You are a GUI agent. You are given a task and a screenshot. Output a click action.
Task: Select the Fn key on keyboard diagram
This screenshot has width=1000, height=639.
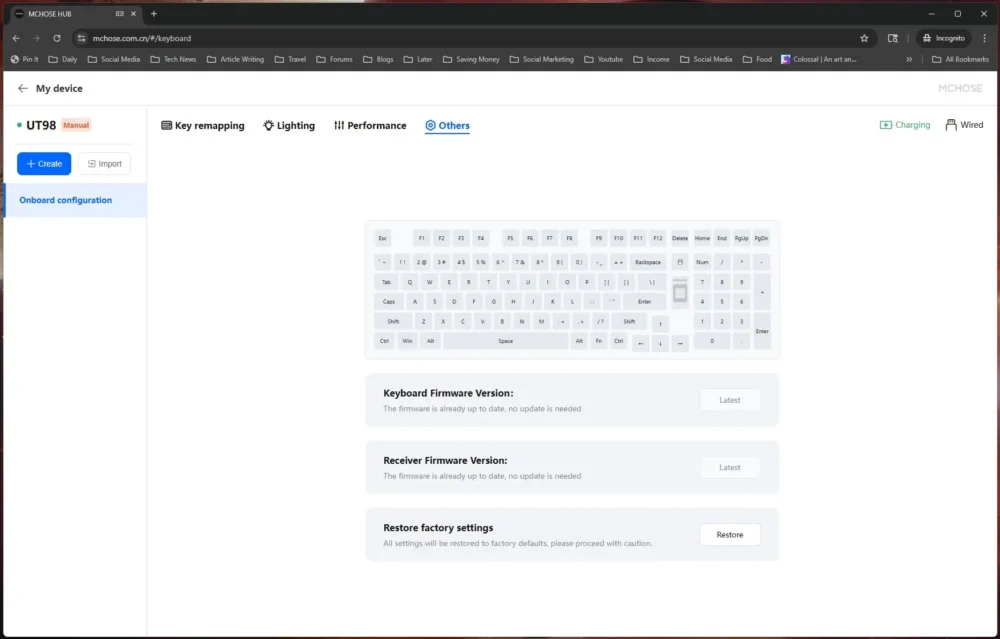tap(599, 341)
